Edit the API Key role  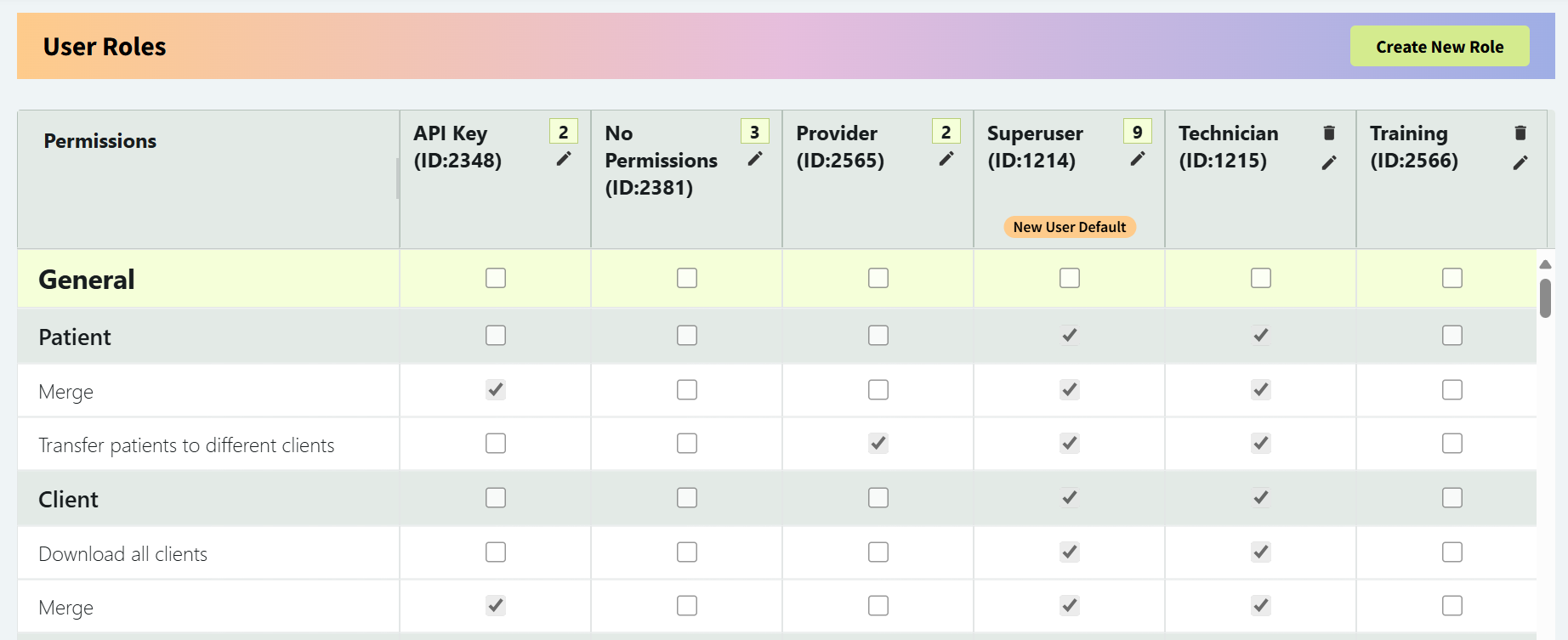pyautogui.click(x=563, y=159)
